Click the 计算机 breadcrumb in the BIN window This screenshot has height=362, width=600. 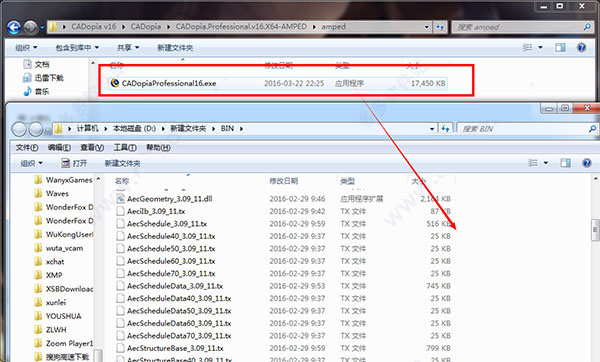pyautogui.click(x=87, y=129)
